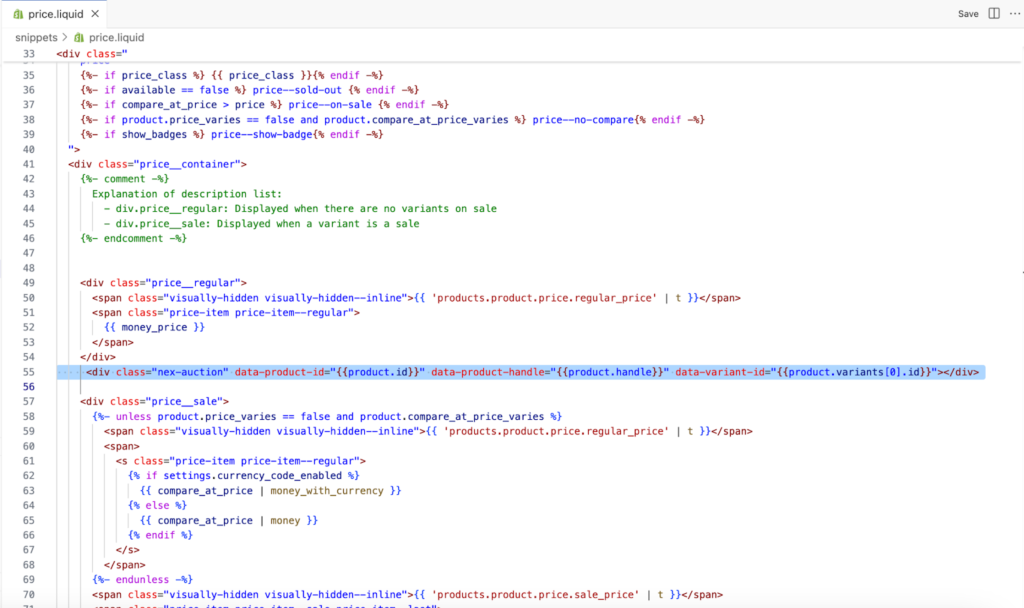
Task: Click the Shopify file icon in breadcrumb
Action: pyautogui.click(x=80, y=37)
